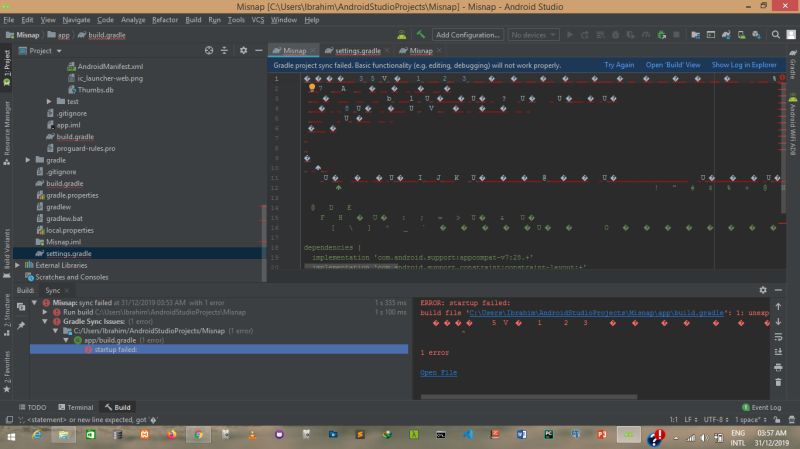Viewport: 800px width, 449px height.
Task: Click Try Again sync link
Action: 619,65
